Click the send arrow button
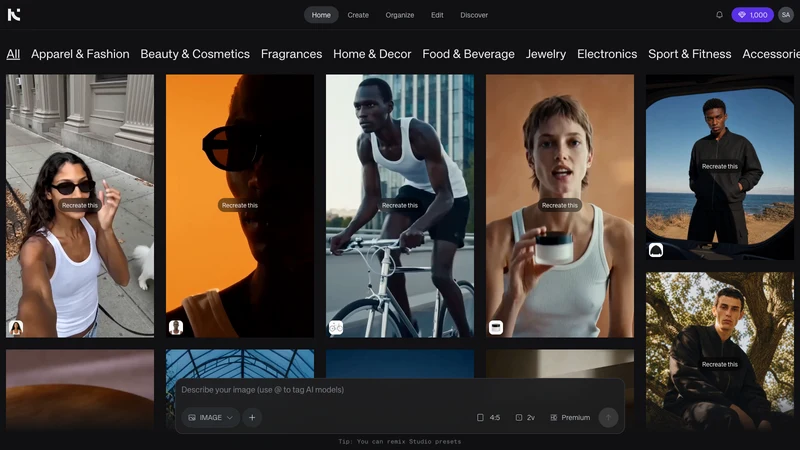Screen dimensions: 800x450 608,417
